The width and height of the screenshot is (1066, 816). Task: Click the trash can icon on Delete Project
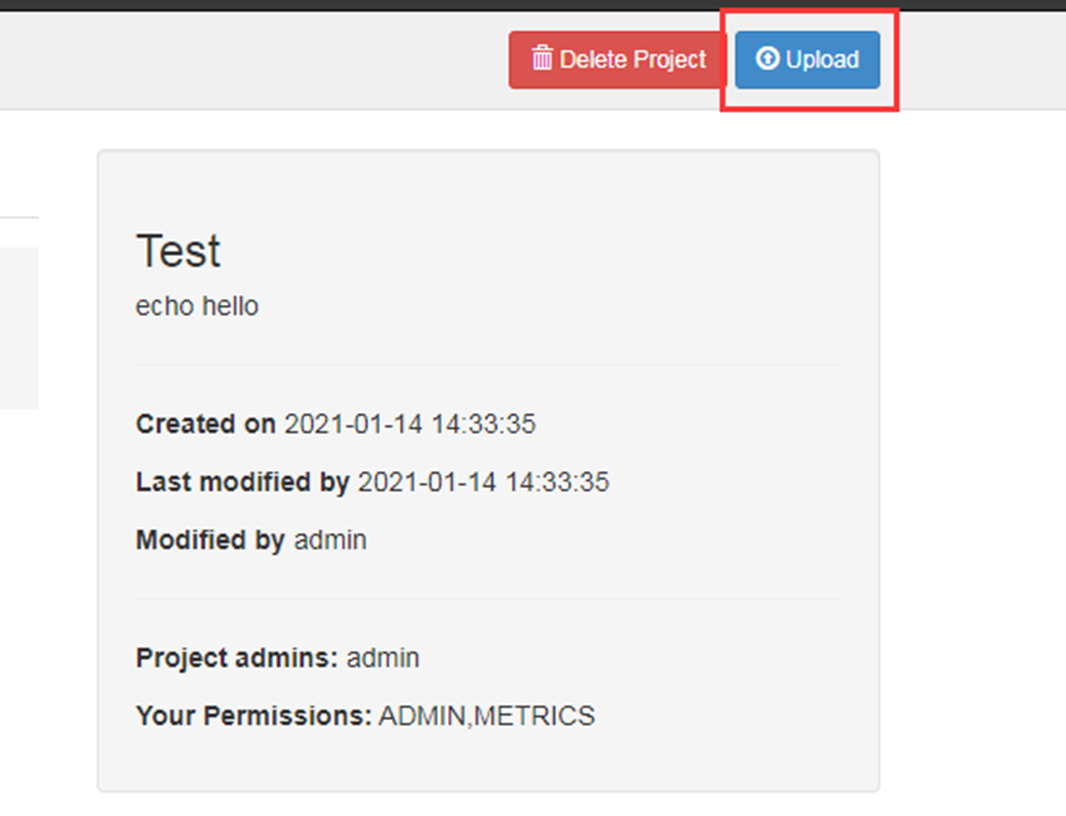click(x=542, y=58)
